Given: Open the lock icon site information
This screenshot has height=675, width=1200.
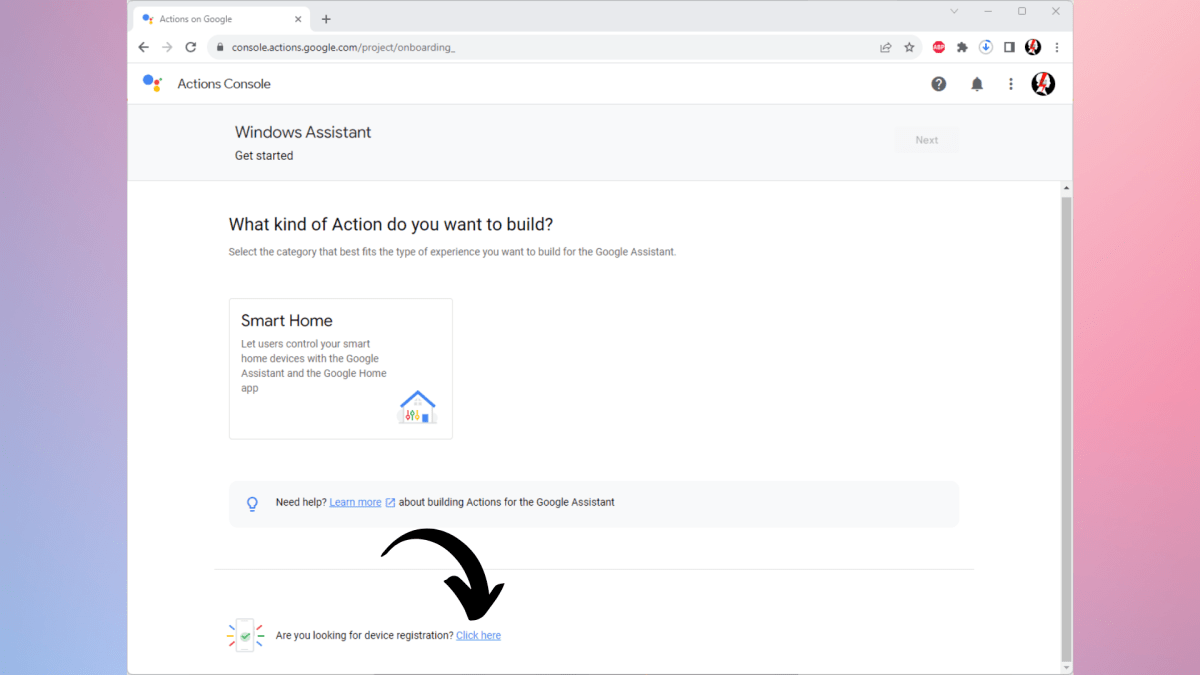Looking at the screenshot, I should pos(219,47).
